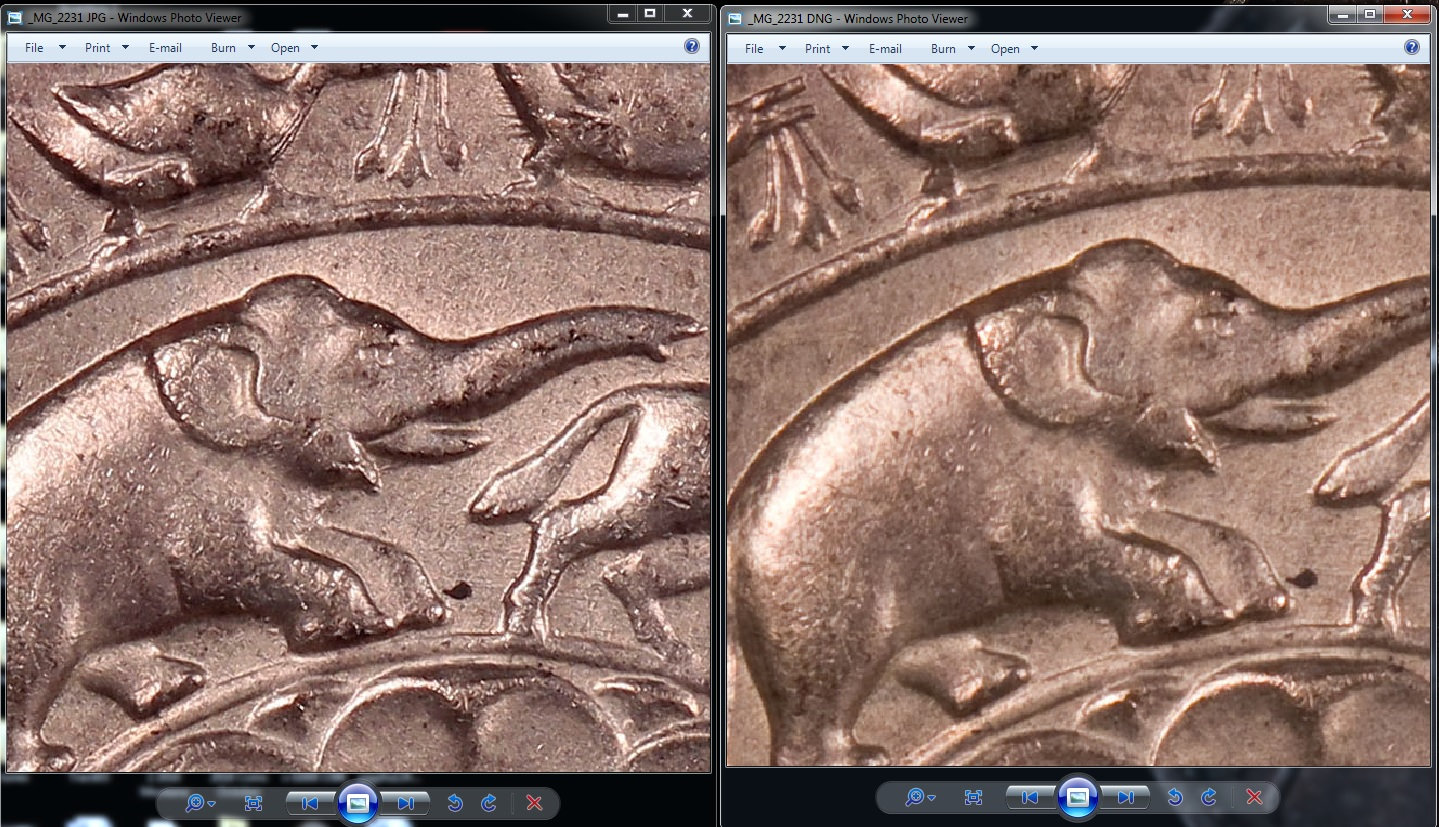Expand Print dropdown arrow in JPG window

(125, 48)
